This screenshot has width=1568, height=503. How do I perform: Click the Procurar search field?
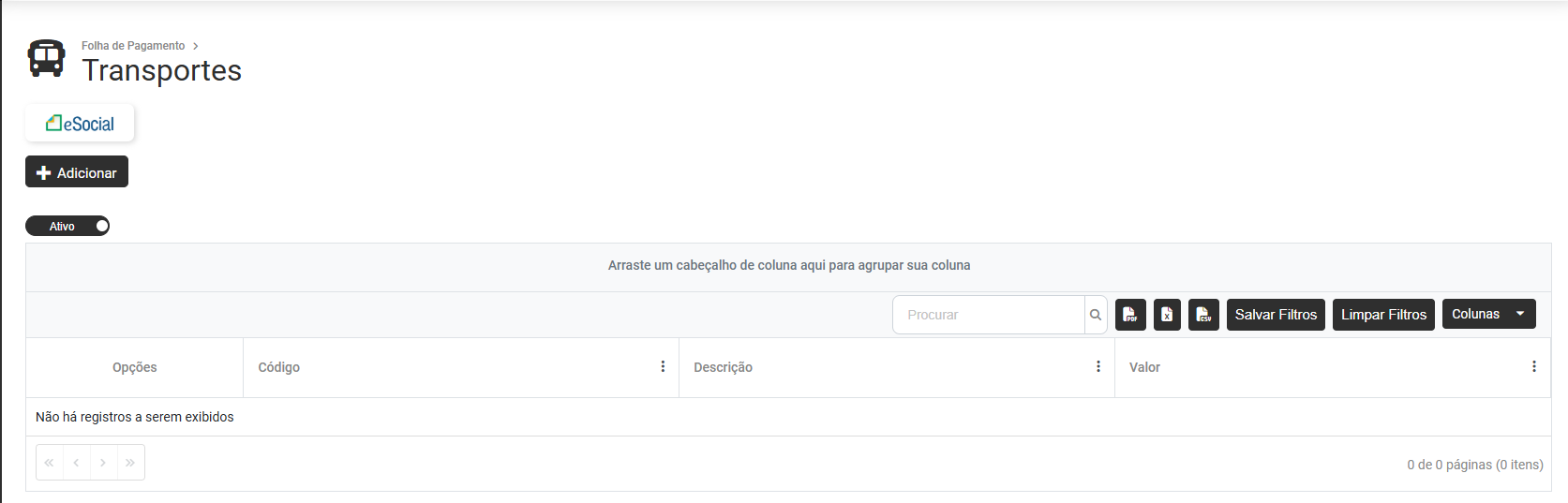[x=989, y=315]
